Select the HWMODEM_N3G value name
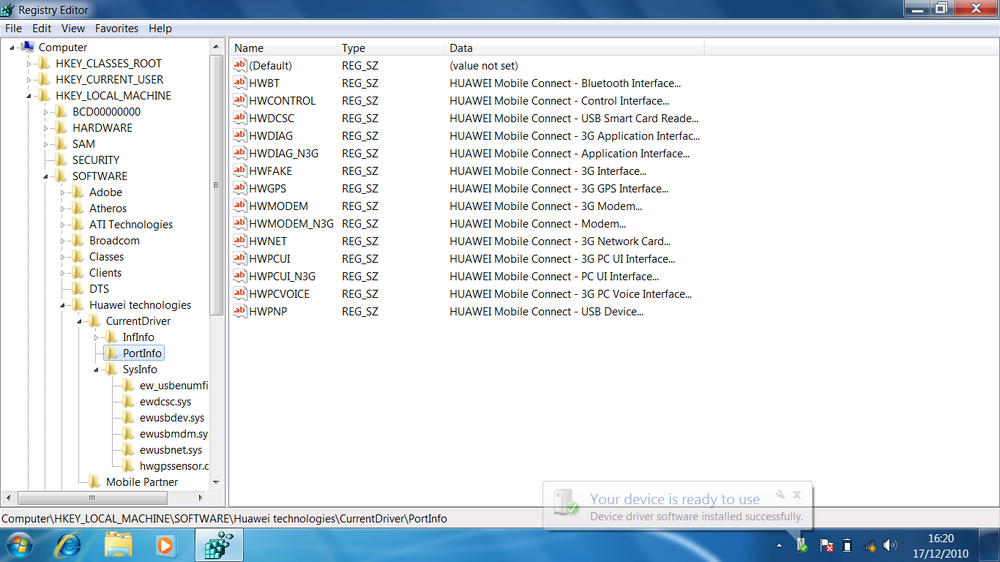This screenshot has width=1000, height=562. (291, 223)
